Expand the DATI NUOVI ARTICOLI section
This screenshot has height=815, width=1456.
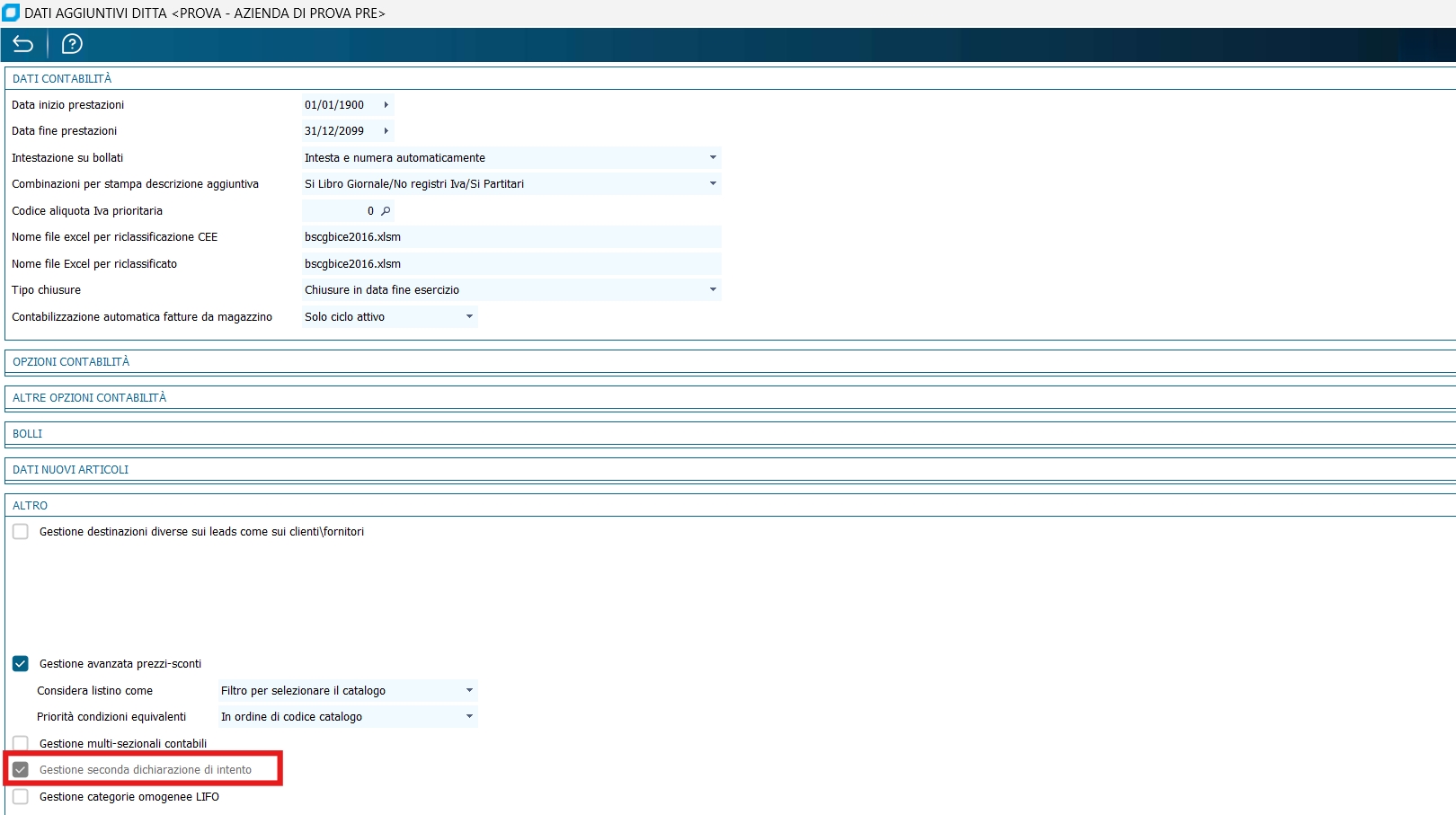click(x=71, y=470)
